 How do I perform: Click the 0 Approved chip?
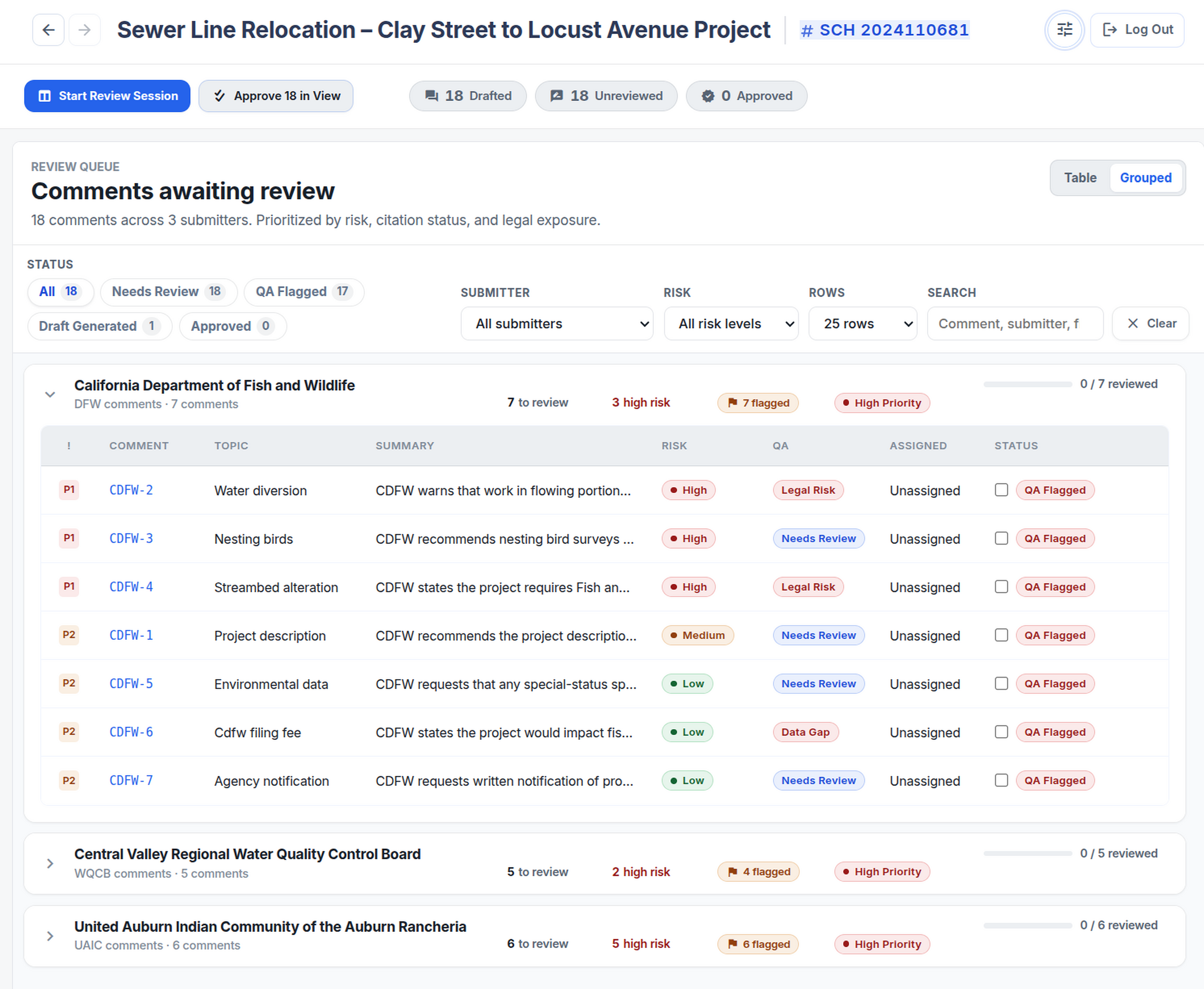coord(746,96)
